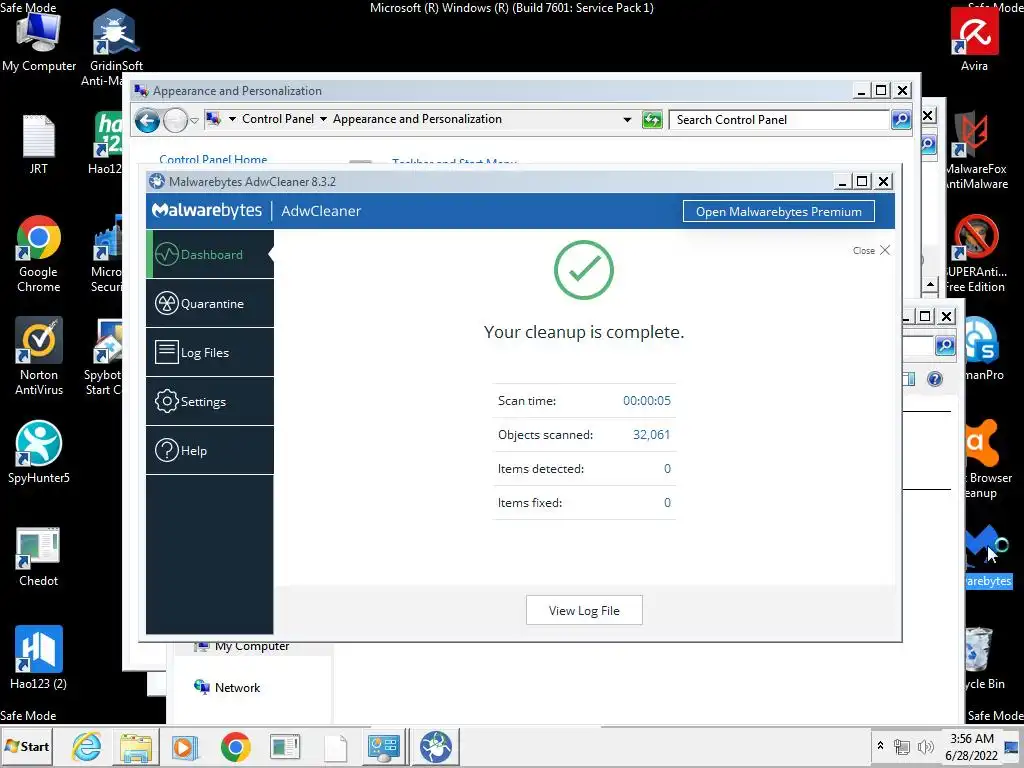The image size is (1024, 768).
Task: Click the Dashboard pulse icon
Action: [167, 254]
